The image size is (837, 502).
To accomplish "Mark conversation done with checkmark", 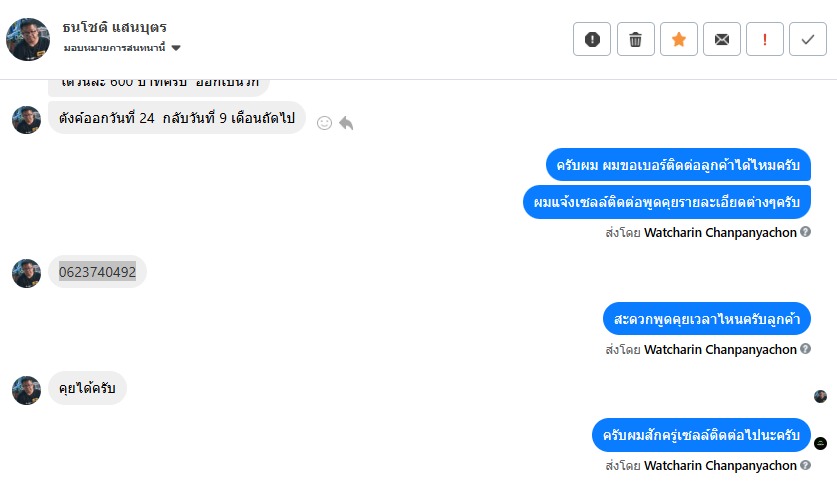I will [x=808, y=39].
